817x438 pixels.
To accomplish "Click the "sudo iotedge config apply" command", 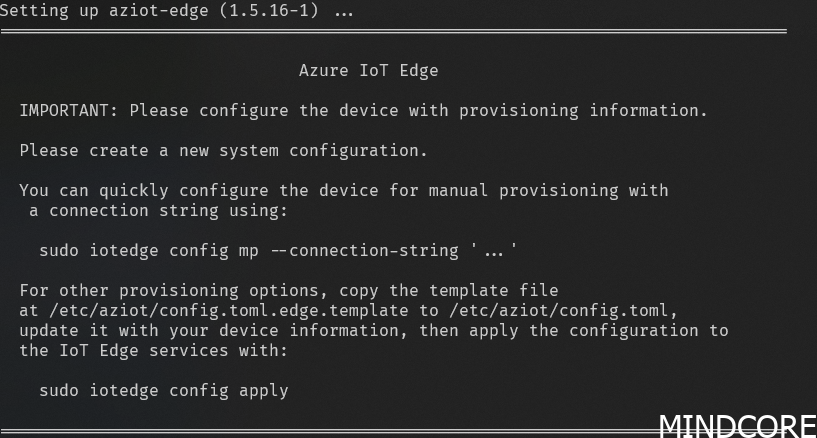I will click(x=163, y=390).
